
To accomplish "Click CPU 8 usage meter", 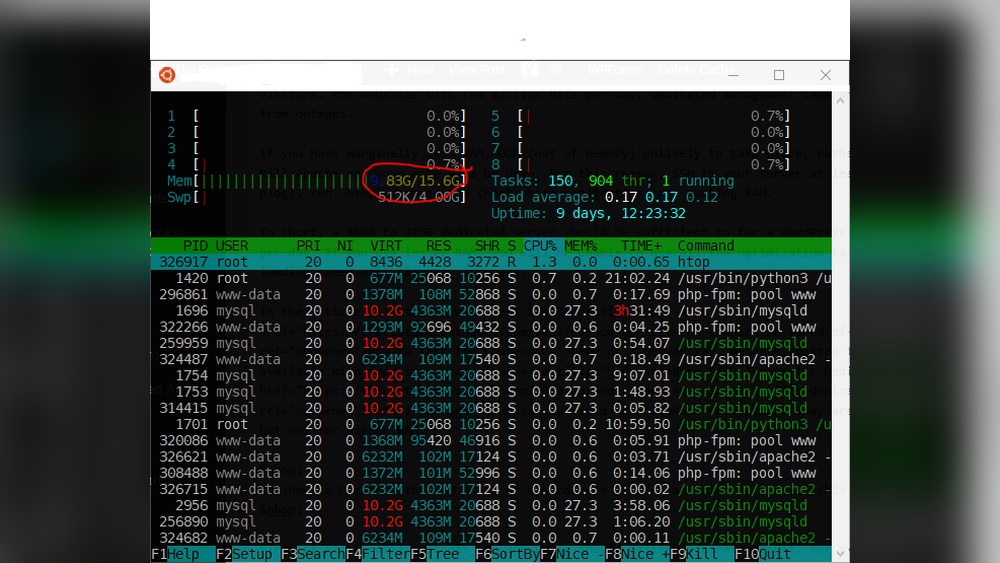I will pos(641,165).
